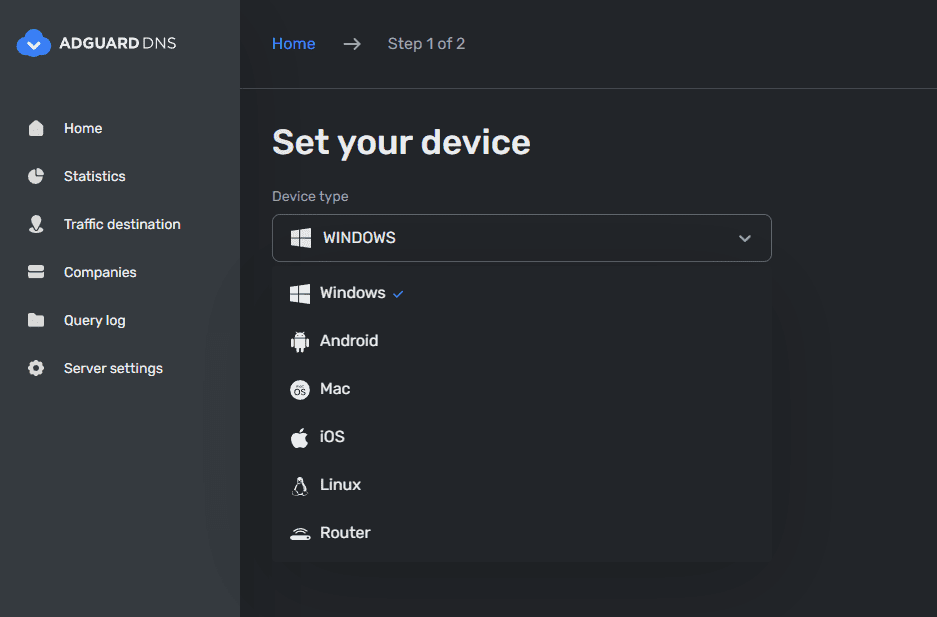Select the Android option label

(349, 341)
